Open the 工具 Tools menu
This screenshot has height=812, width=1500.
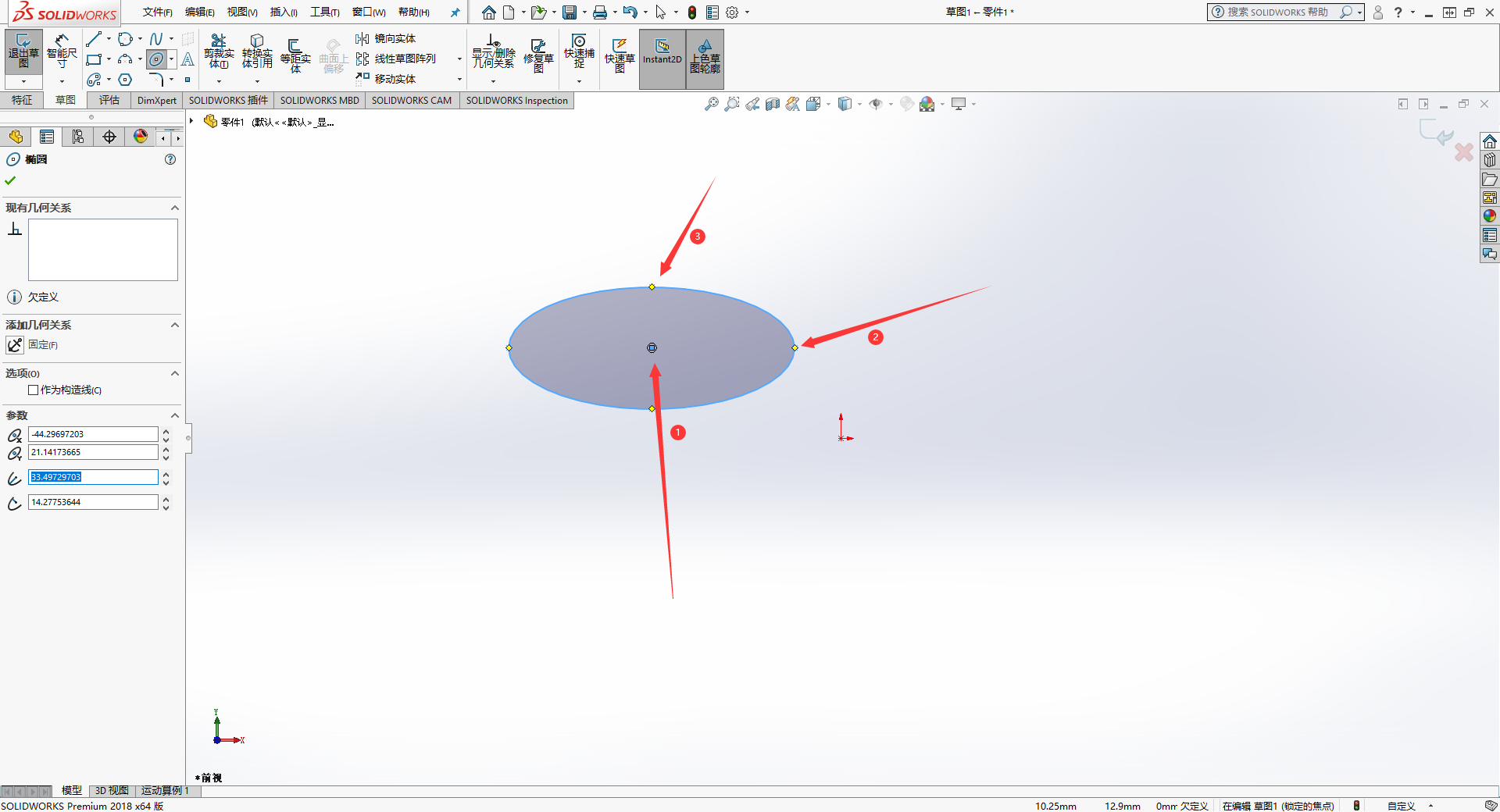325,12
